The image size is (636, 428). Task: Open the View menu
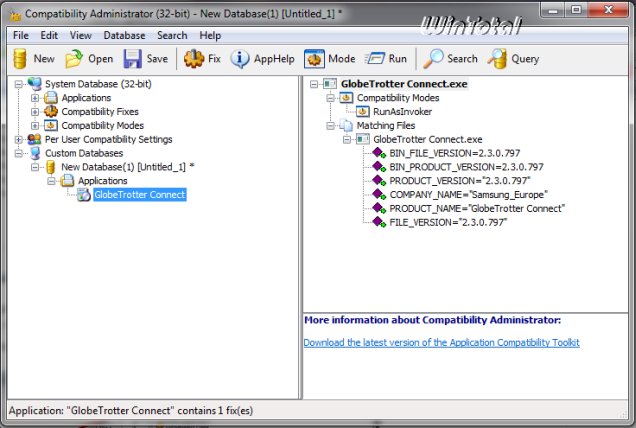coord(81,35)
